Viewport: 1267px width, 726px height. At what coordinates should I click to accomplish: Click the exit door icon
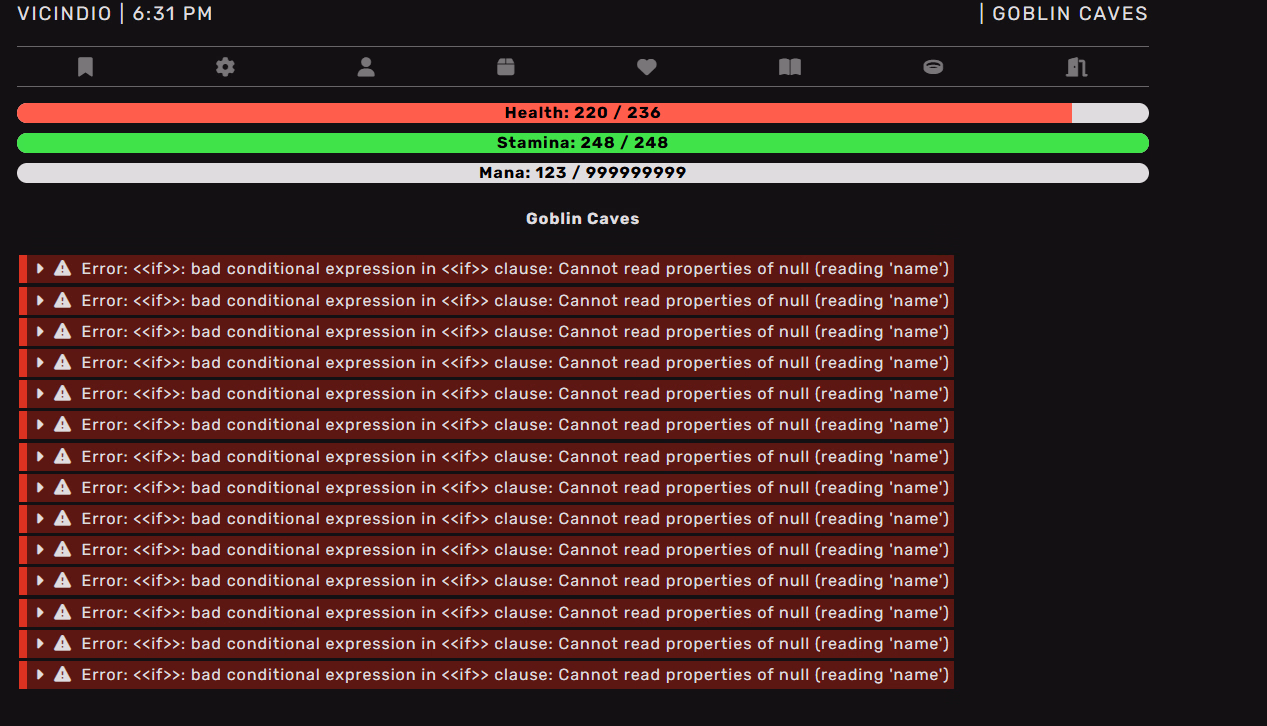coord(1076,67)
